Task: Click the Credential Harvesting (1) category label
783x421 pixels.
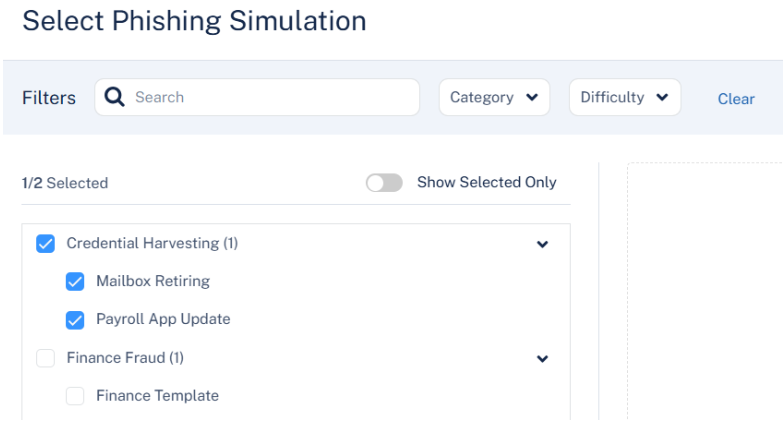Action: [x=152, y=243]
